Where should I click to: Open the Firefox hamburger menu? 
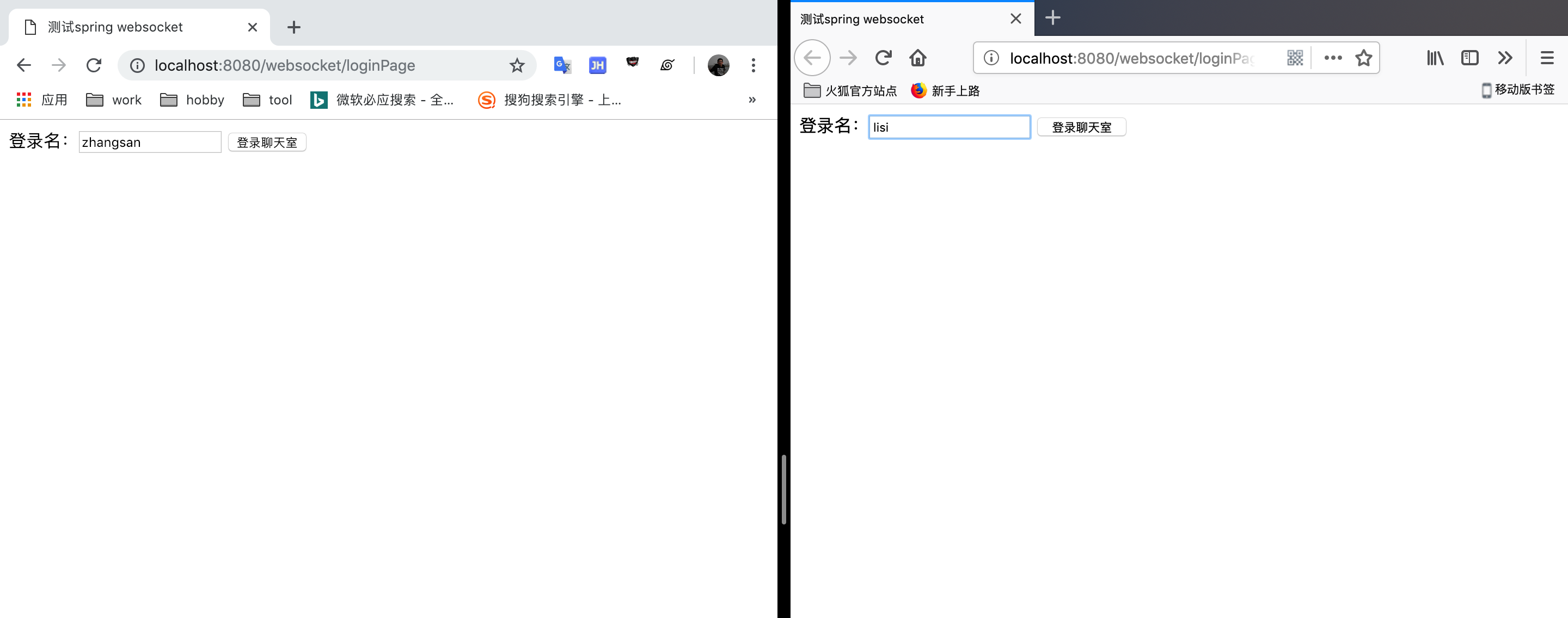point(1547,58)
